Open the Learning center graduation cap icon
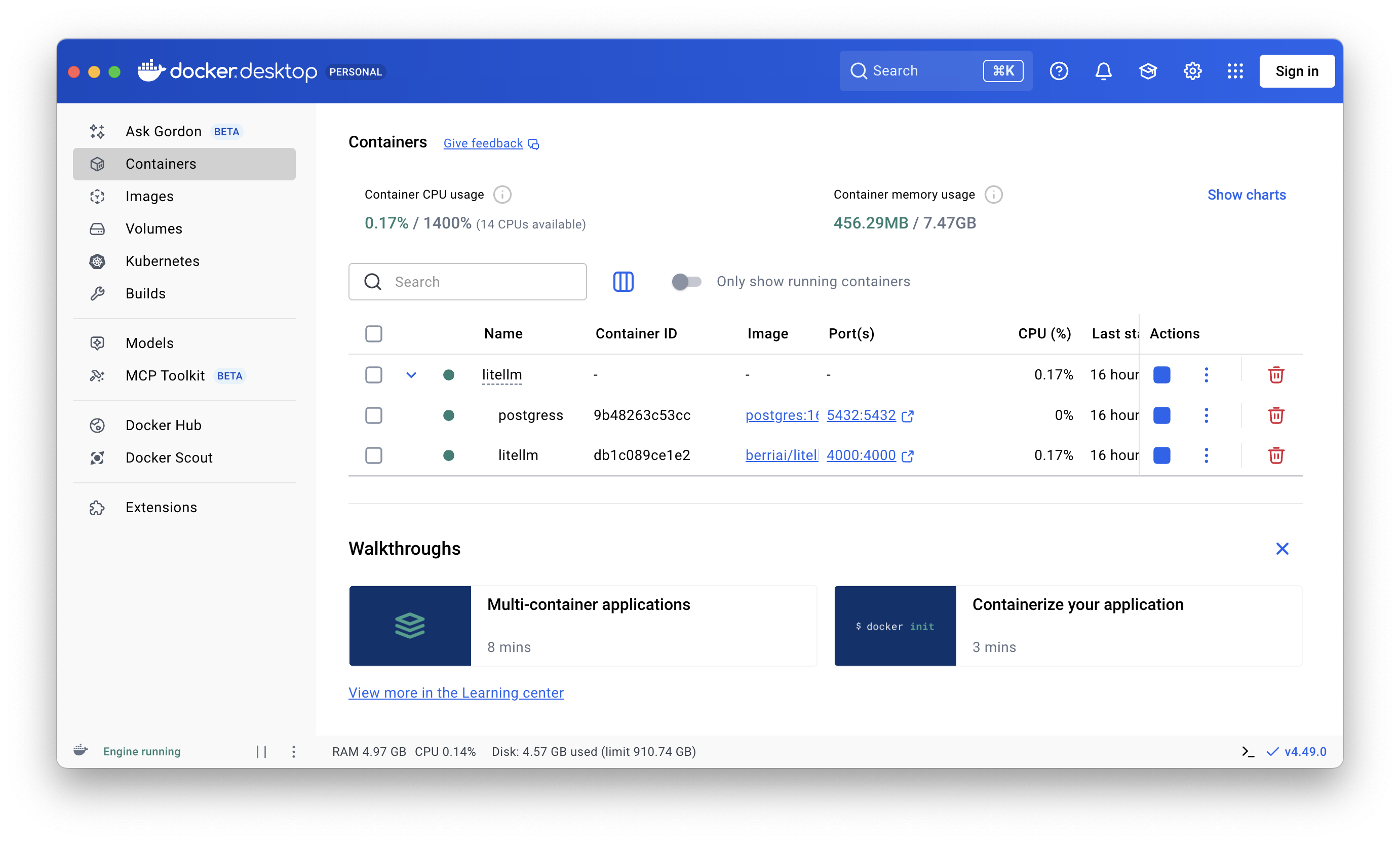The width and height of the screenshot is (1400, 843). pos(1147,71)
